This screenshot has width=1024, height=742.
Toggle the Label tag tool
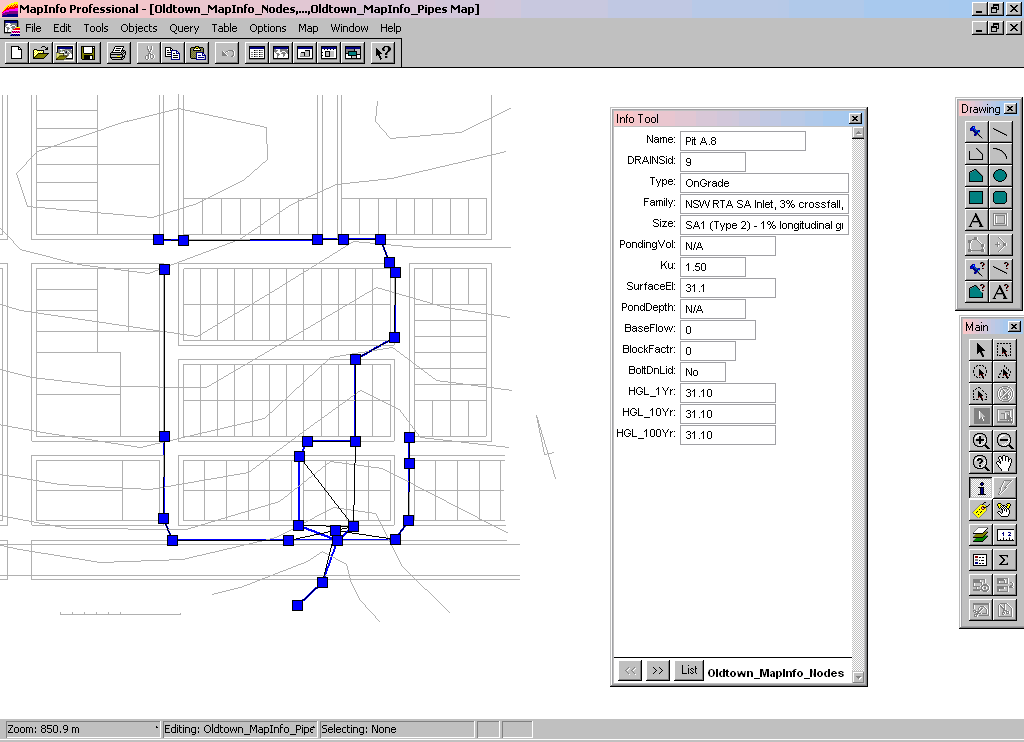[980, 511]
